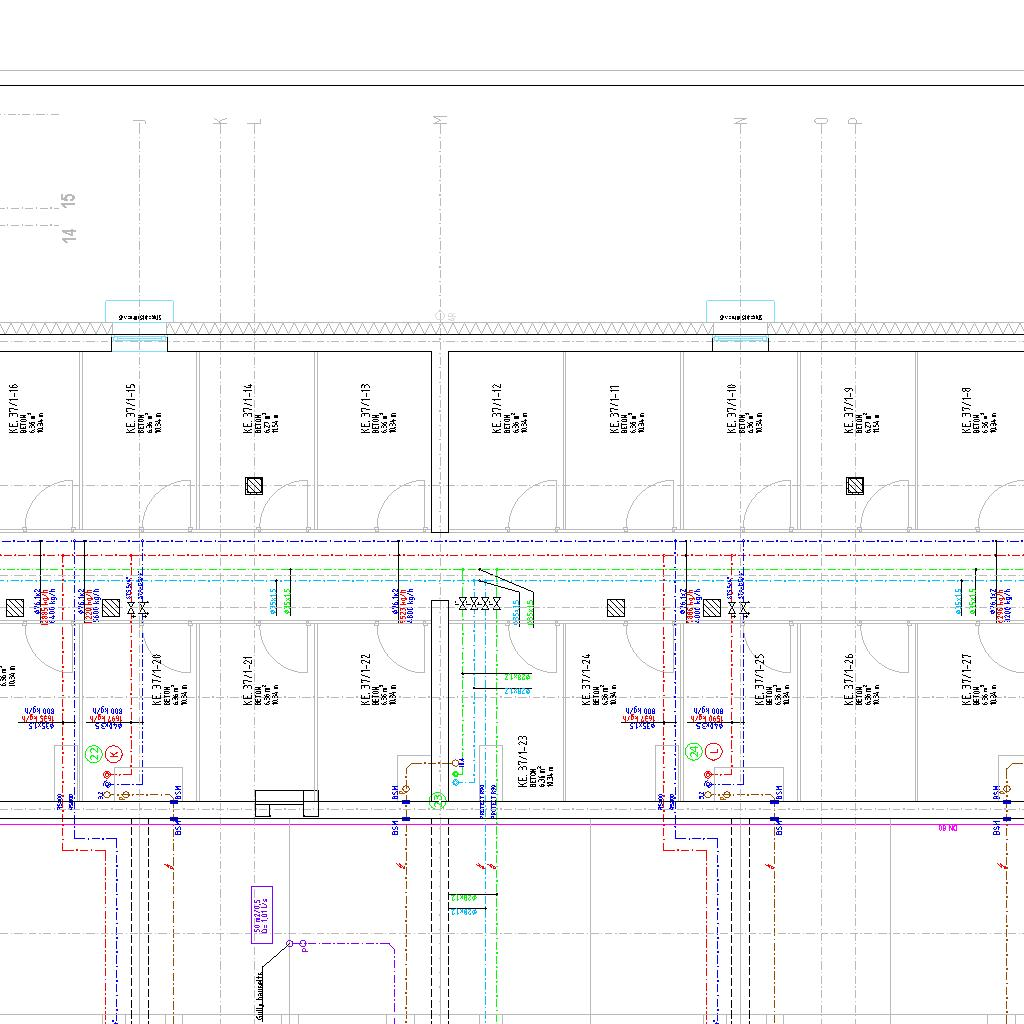Select the red circled K riser symbol
This screenshot has height=1024, width=1024.
[x=114, y=753]
